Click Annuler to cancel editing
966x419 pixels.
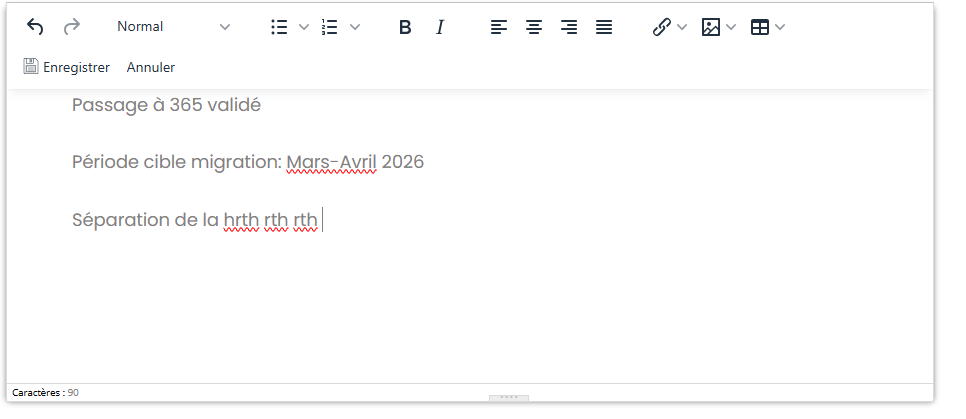[x=151, y=67]
